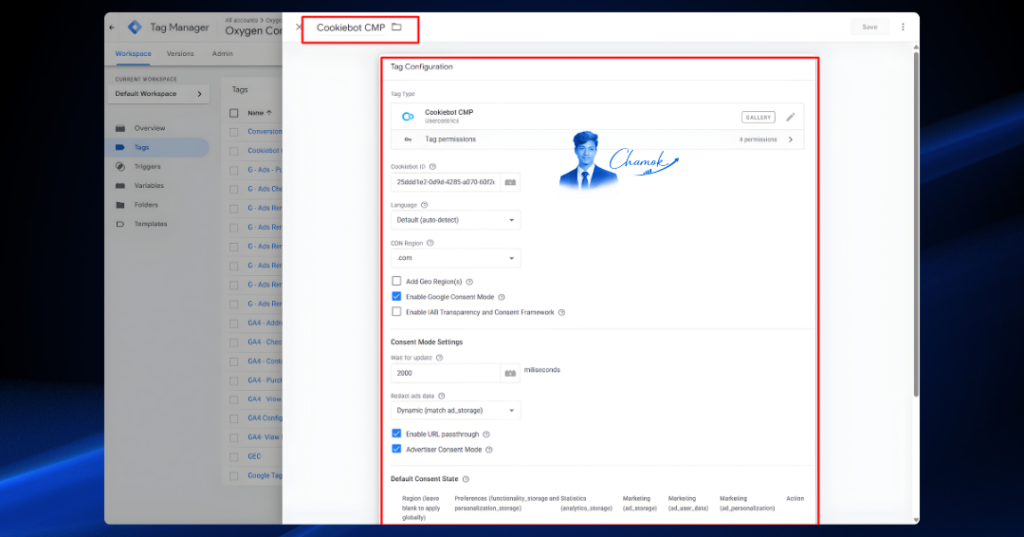Toggle the Advertiser Consent Mode checkbox

396,449
